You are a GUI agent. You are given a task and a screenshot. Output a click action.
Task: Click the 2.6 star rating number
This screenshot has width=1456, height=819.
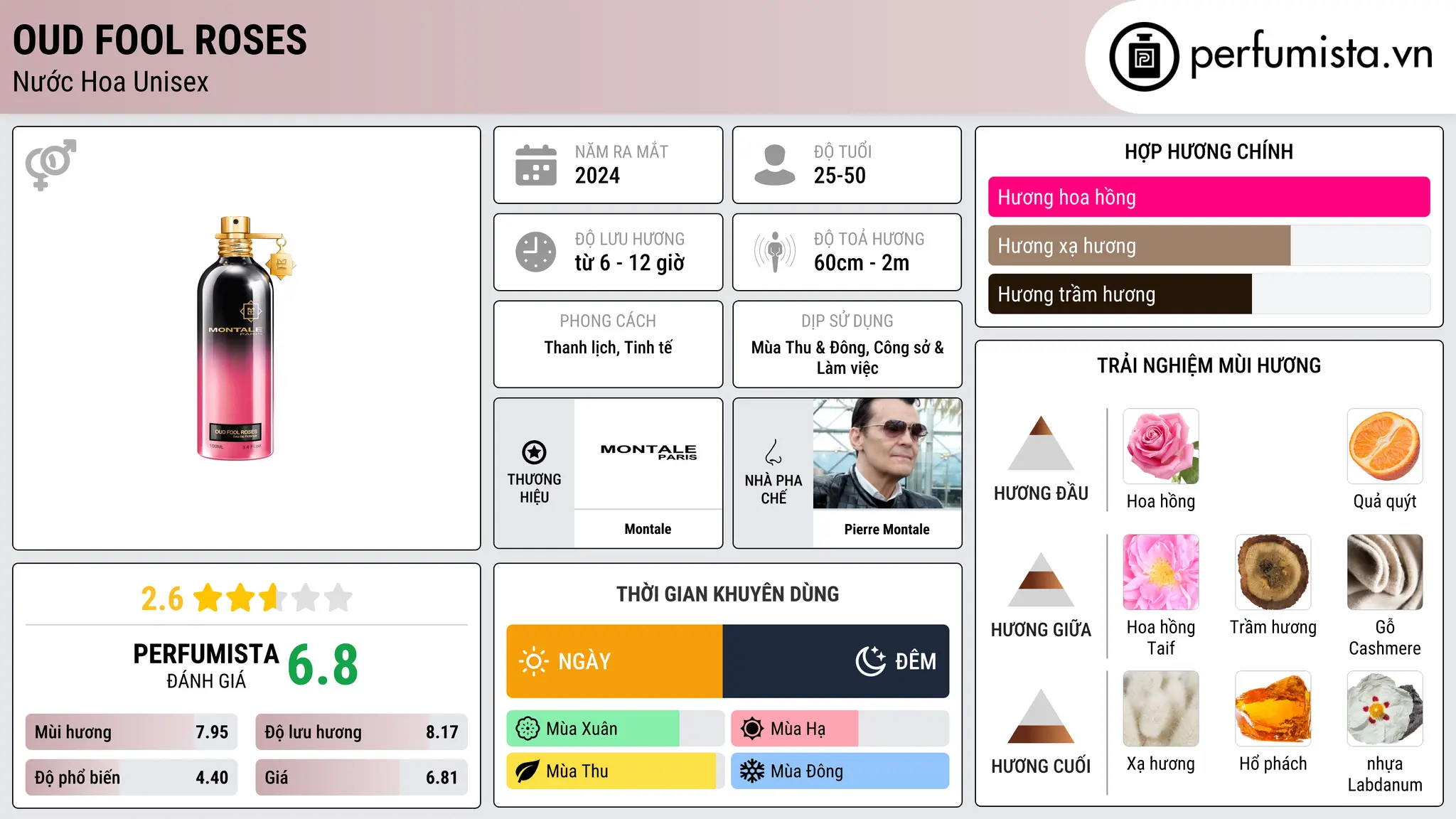[x=162, y=599]
